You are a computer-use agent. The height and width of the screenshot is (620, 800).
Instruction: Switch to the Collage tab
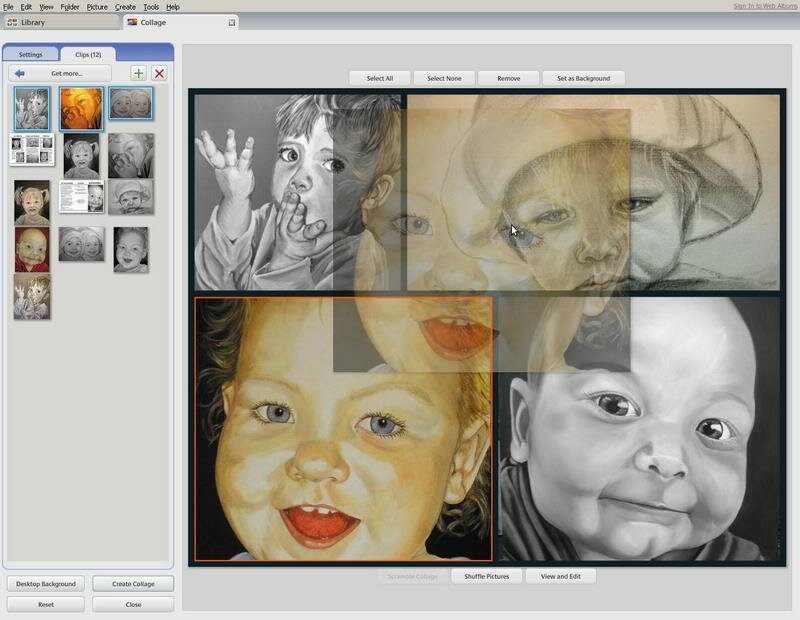(181, 22)
